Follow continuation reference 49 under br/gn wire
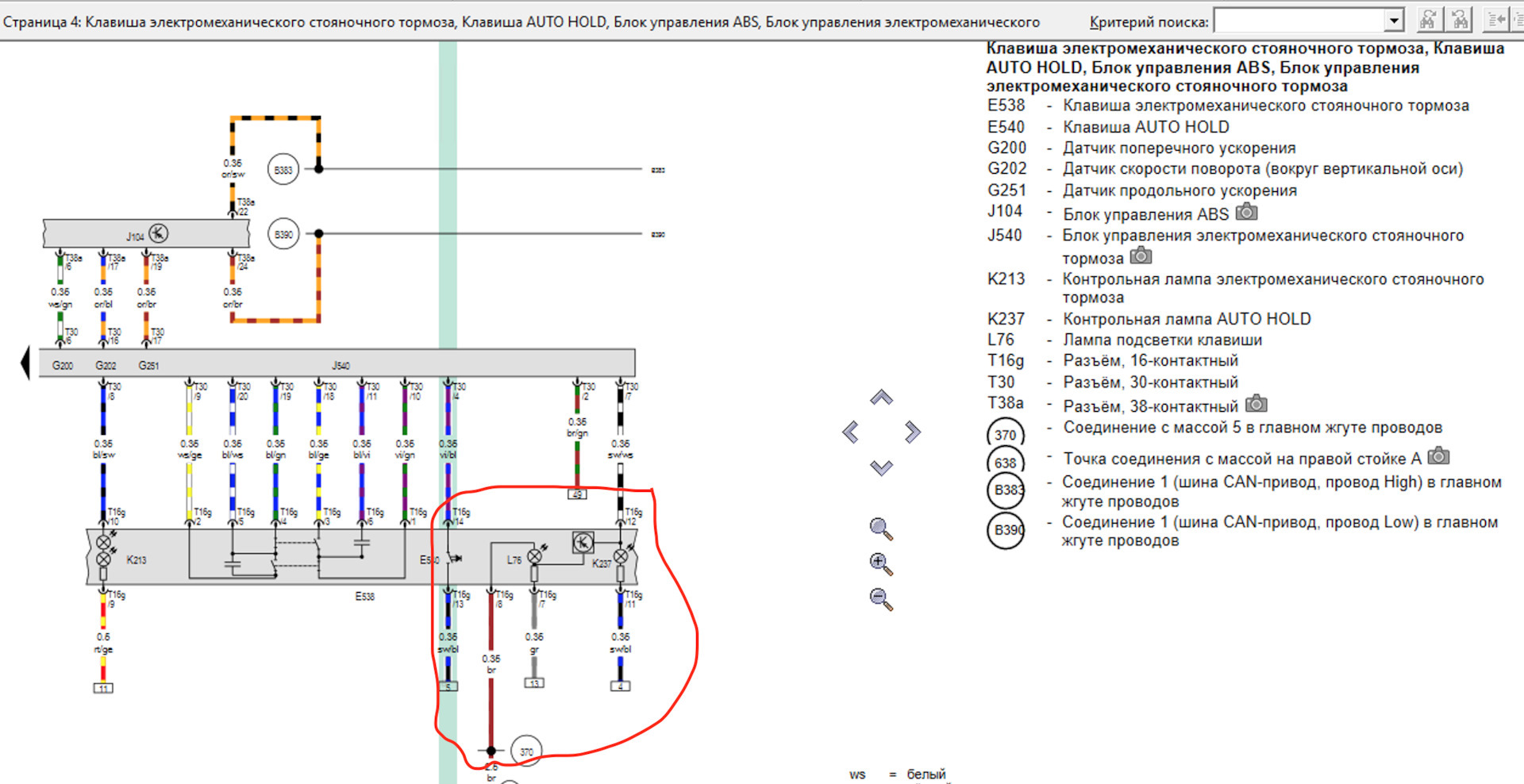The width and height of the screenshot is (1524, 784). (x=577, y=494)
